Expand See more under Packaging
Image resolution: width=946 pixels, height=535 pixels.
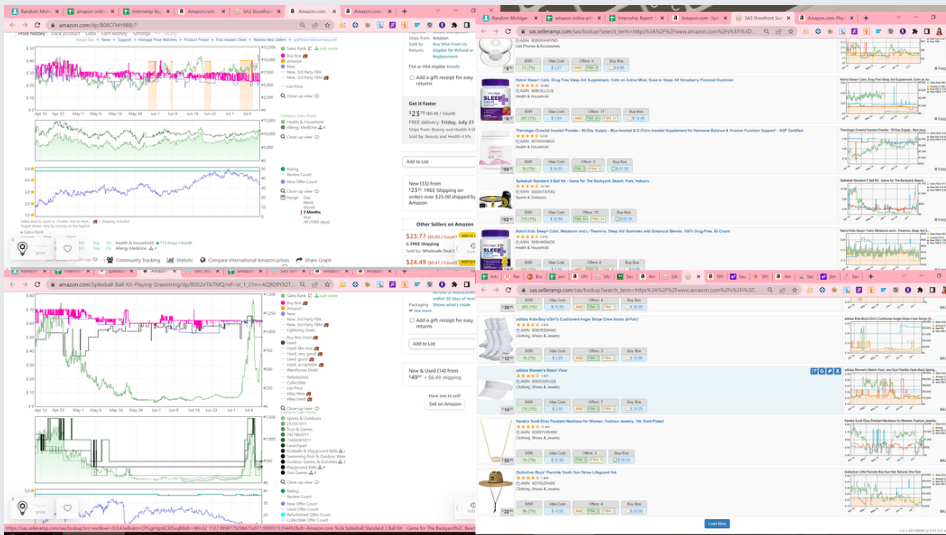[421, 311]
